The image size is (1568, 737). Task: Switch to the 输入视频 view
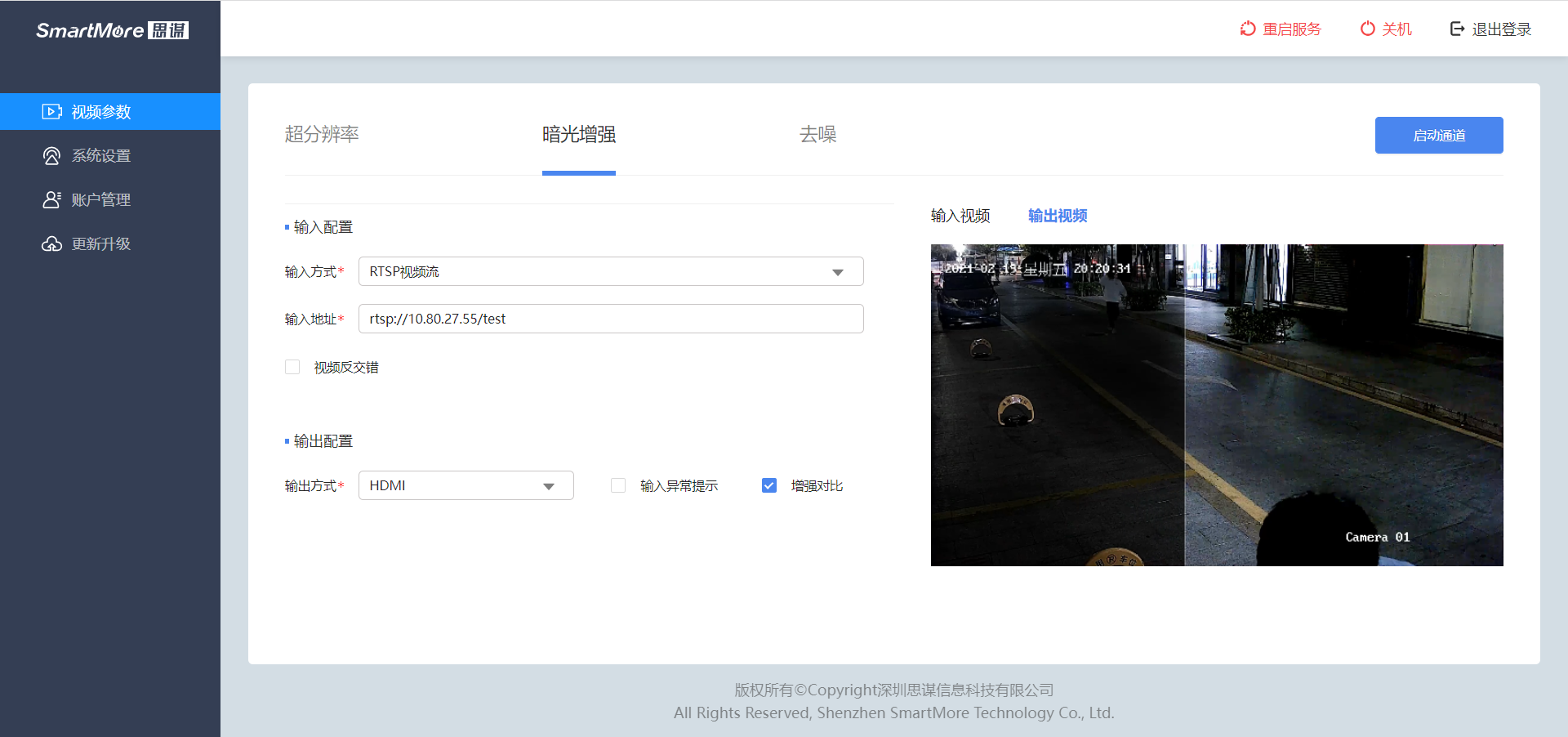[x=960, y=216]
